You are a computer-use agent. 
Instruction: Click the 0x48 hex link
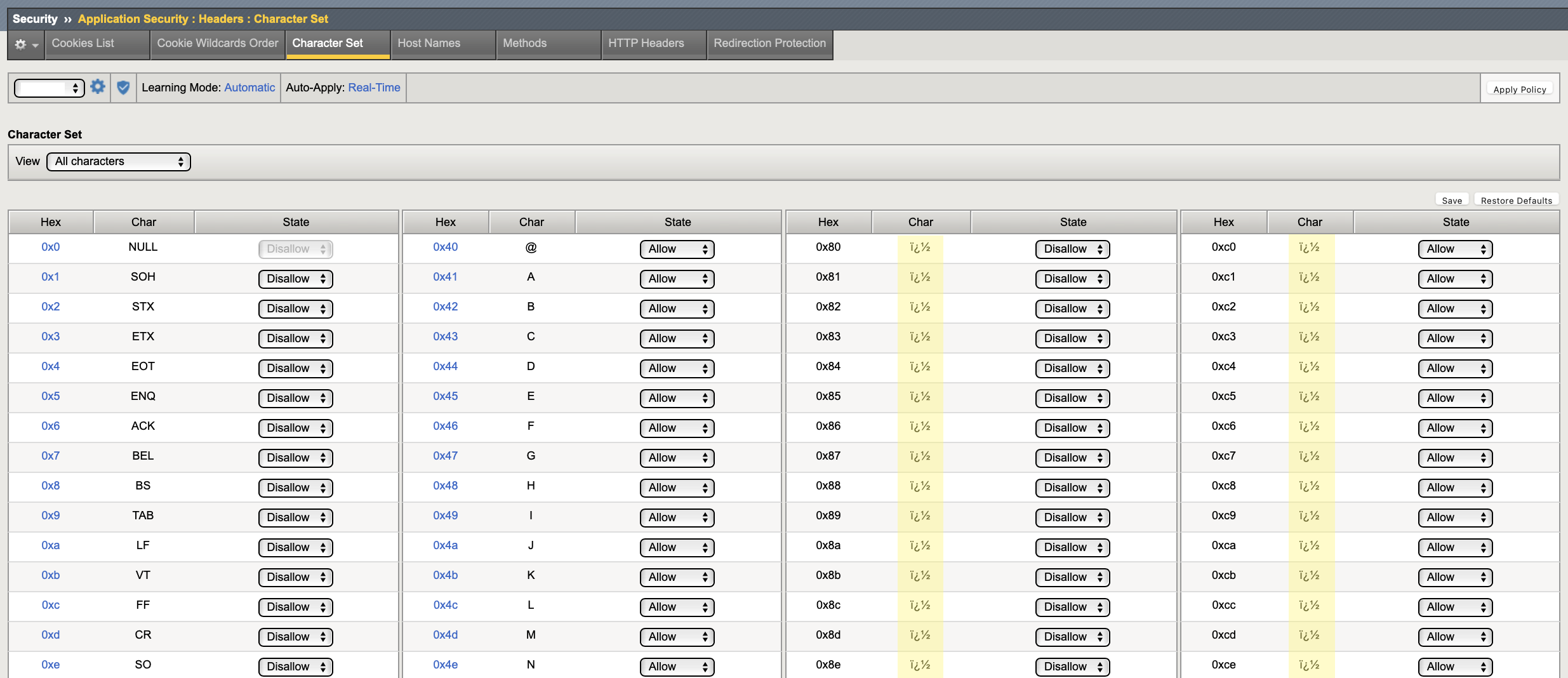(x=446, y=486)
